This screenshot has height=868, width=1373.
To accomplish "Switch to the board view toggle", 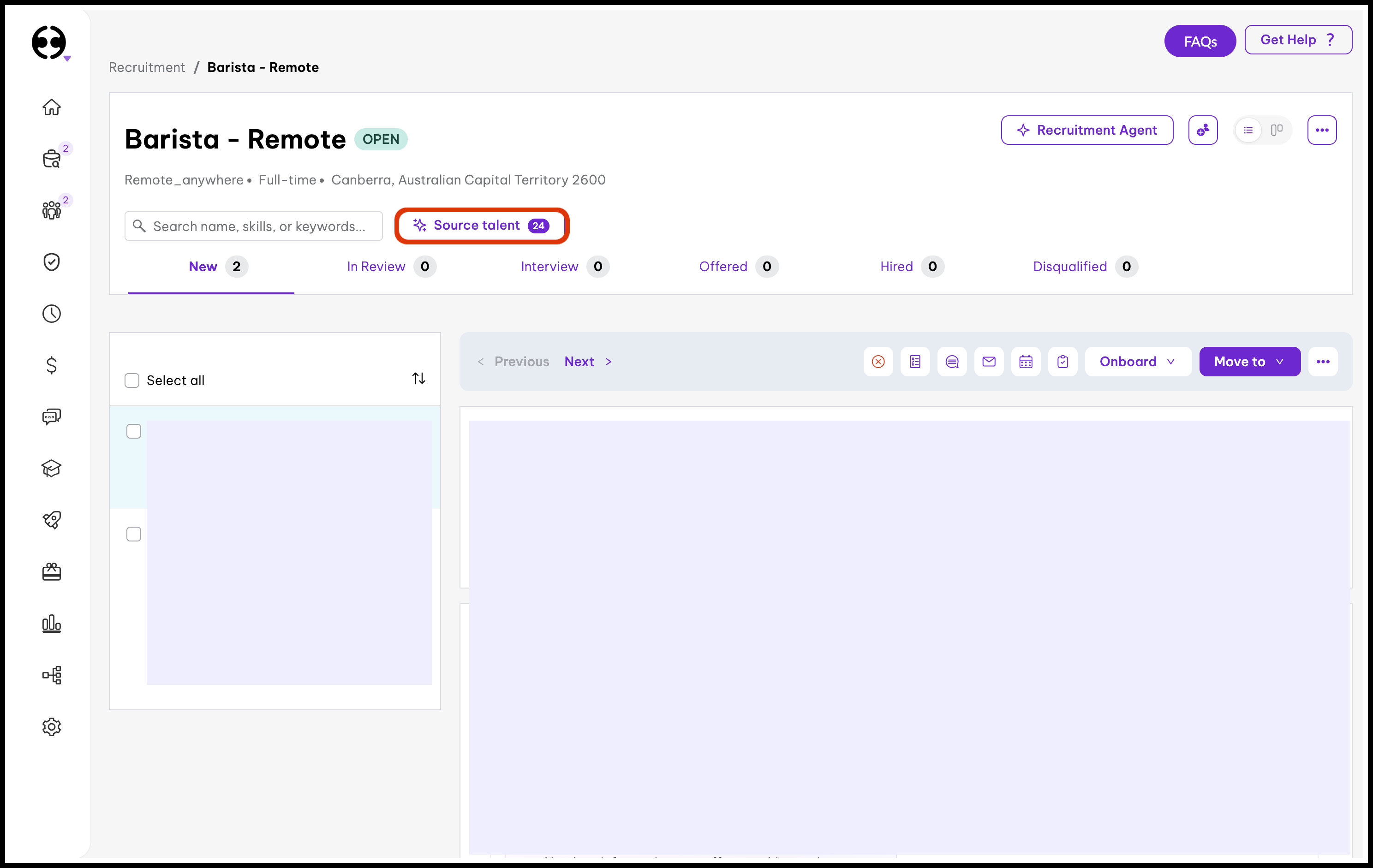I will point(1277,130).
